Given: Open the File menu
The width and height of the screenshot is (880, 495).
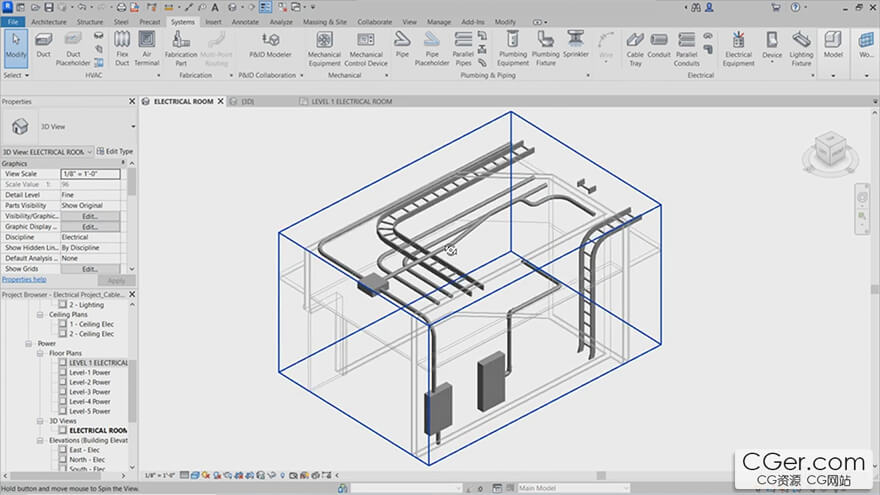Looking at the screenshot, I should (x=13, y=22).
